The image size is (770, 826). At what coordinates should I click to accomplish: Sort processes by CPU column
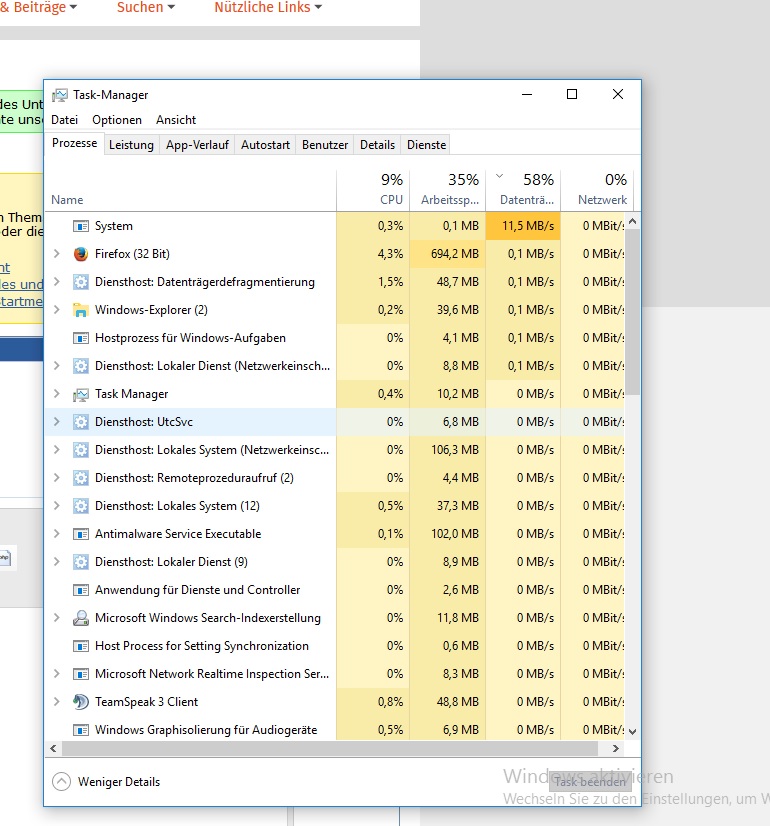pos(373,189)
